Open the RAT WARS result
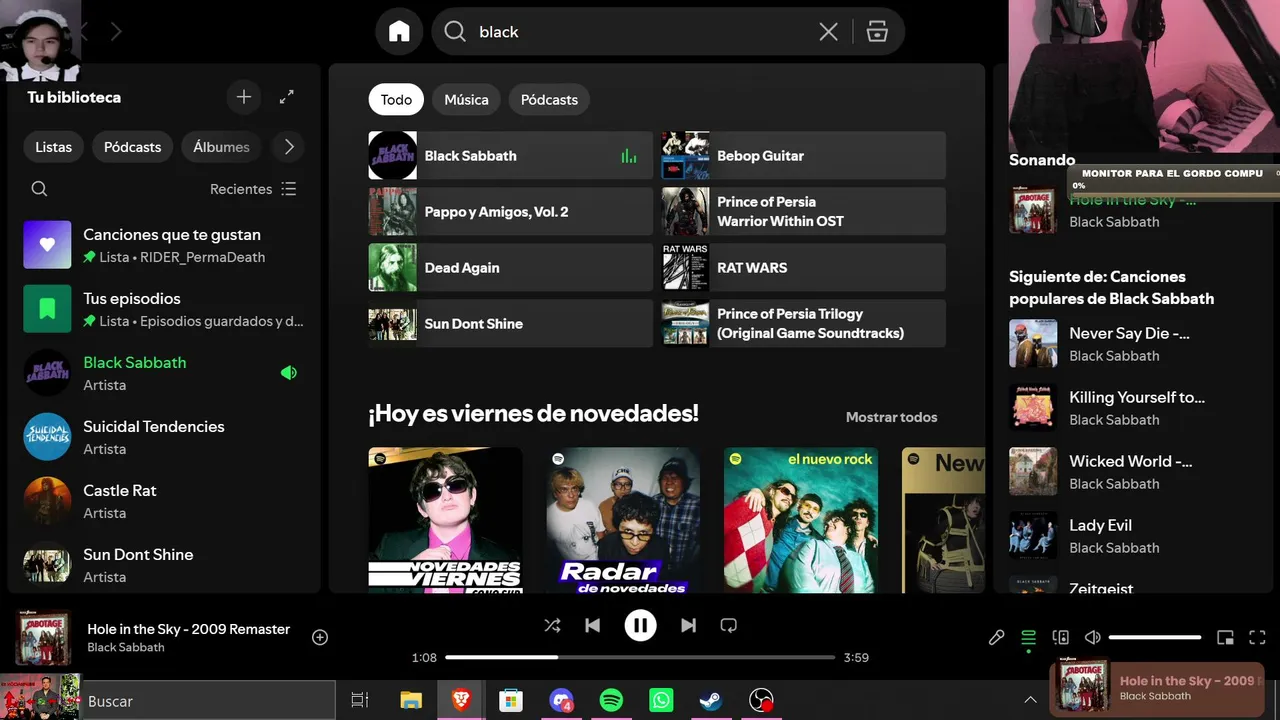This screenshot has height=720, width=1280. click(803, 268)
